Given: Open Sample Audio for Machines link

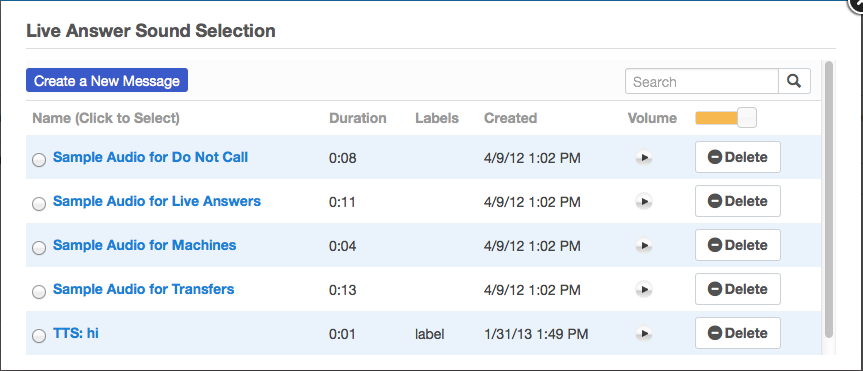Looking at the screenshot, I should click(x=144, y=245).
